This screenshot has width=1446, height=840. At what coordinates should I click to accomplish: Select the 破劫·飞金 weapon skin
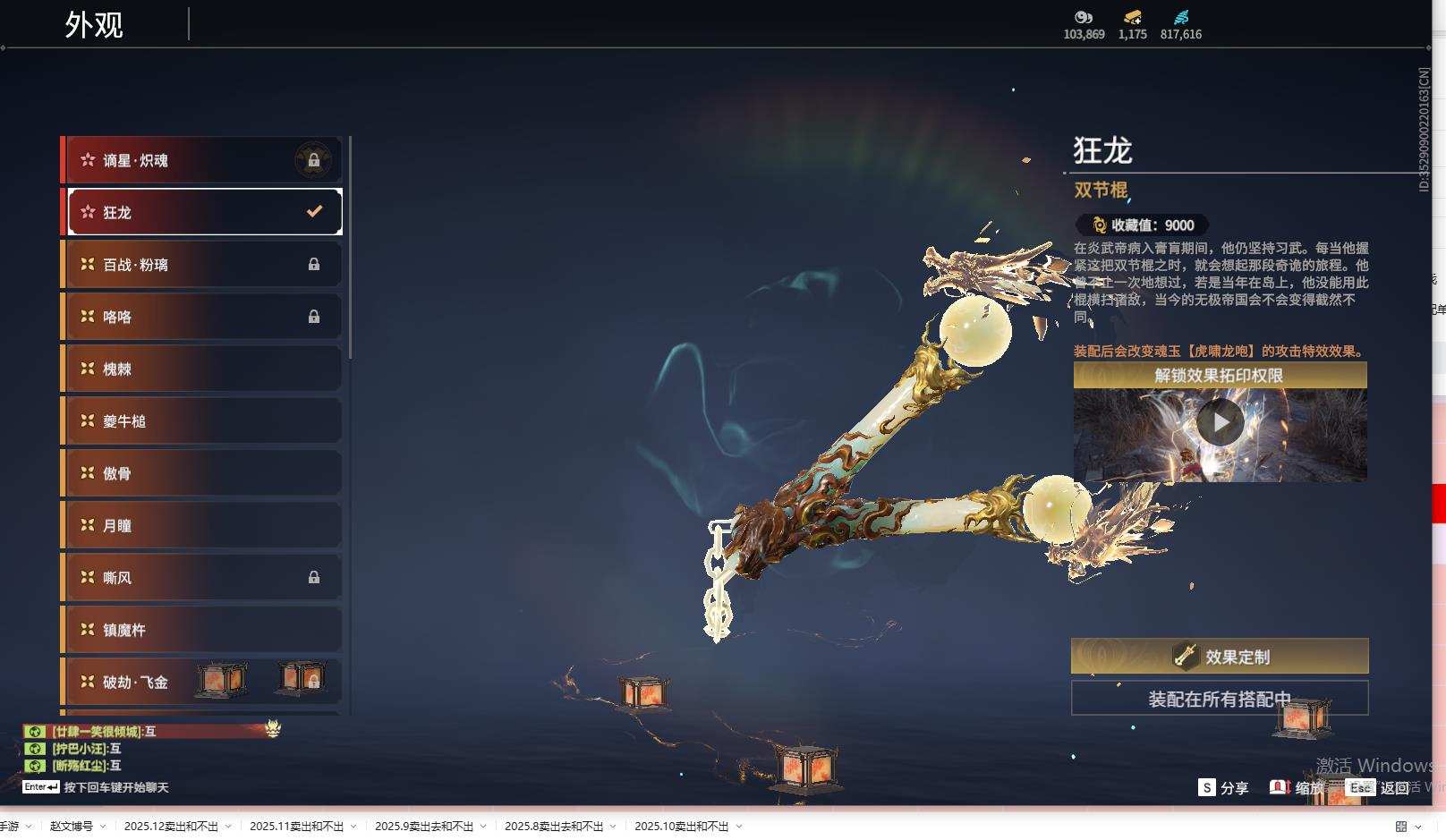click(x=201, y=682)
